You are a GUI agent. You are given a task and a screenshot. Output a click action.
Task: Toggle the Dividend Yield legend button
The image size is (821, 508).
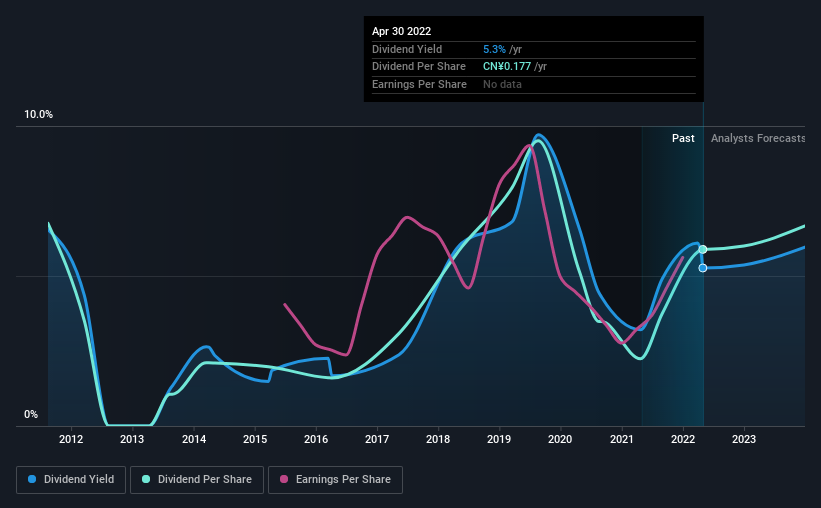[x=71, y=480]
